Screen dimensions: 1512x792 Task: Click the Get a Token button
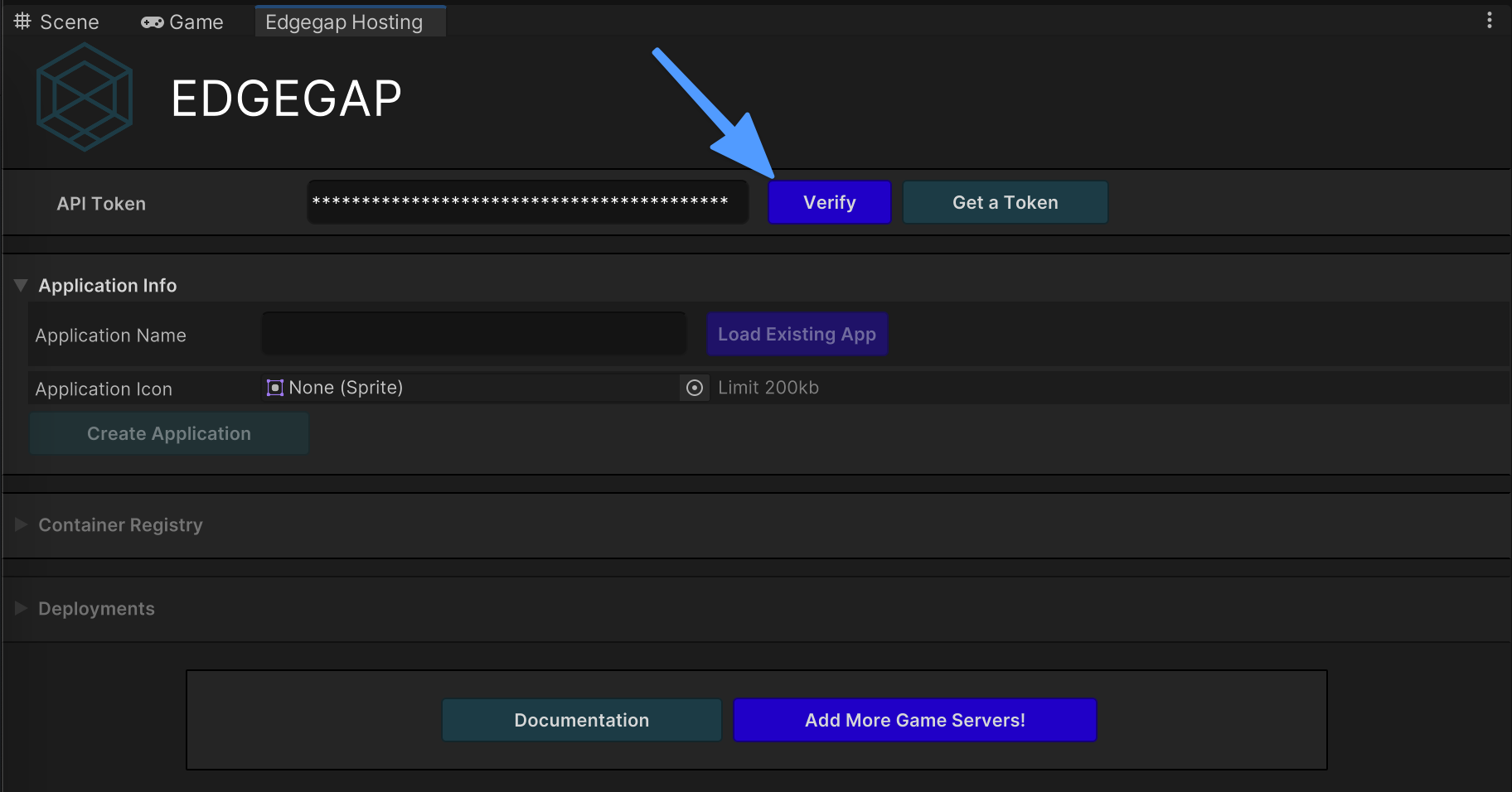pyautogui.click(x=1005, y=202)
